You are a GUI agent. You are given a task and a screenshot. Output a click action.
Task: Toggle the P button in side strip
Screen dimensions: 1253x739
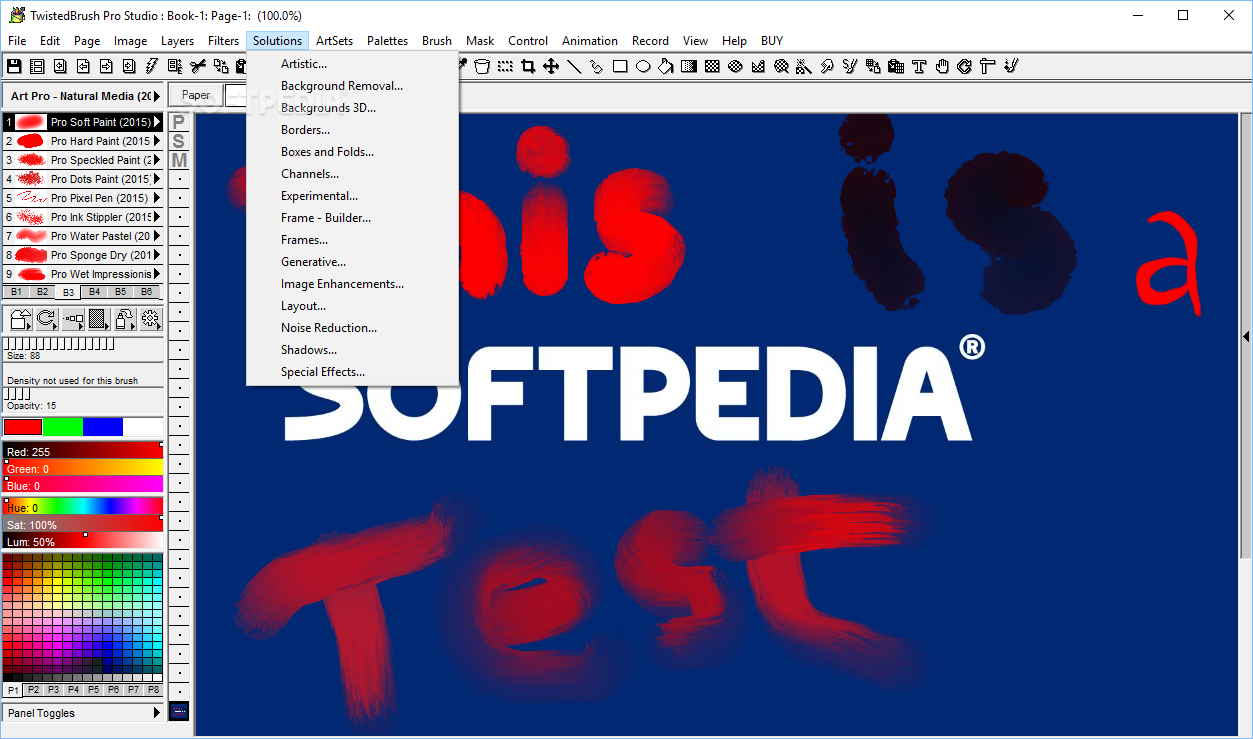[179, 122]
